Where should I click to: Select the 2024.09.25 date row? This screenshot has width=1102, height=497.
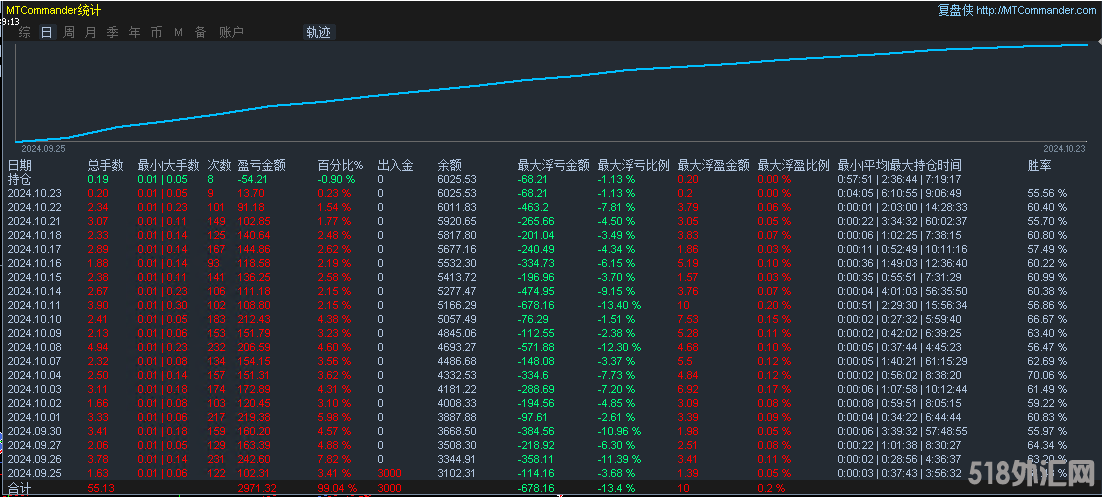tap(35, 473)
